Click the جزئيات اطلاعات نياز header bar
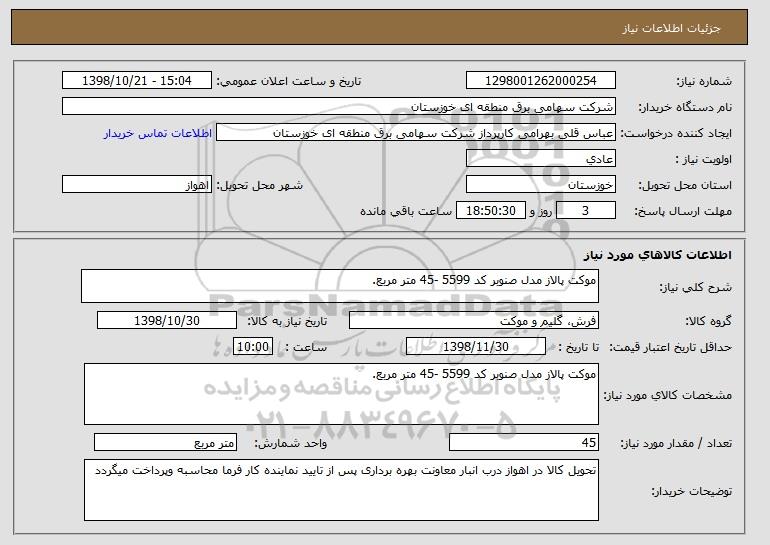This screenshot has height=545, width=770. [380, 27]
